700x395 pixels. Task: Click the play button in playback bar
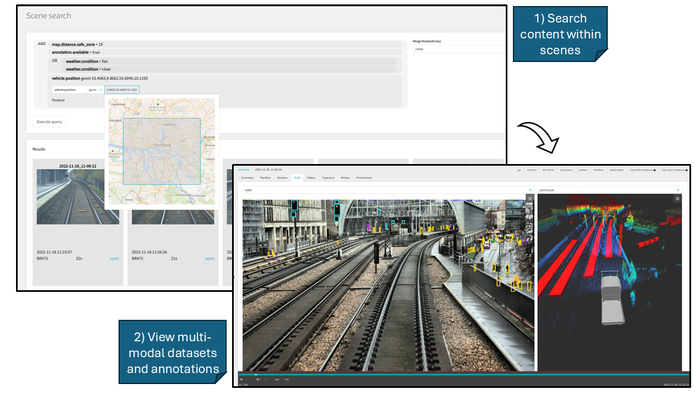pos(242,379)
